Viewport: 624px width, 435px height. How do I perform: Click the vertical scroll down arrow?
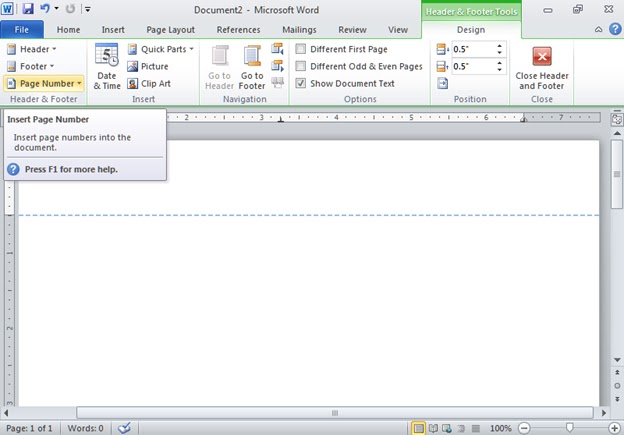(617, 360)
